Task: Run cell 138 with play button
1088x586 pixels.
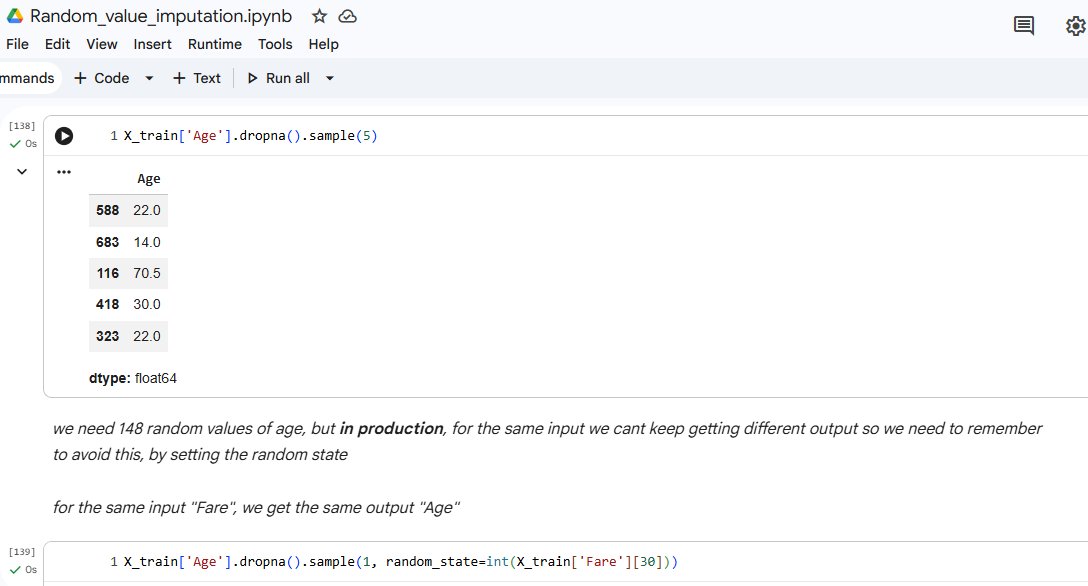Action: point(64,136)
